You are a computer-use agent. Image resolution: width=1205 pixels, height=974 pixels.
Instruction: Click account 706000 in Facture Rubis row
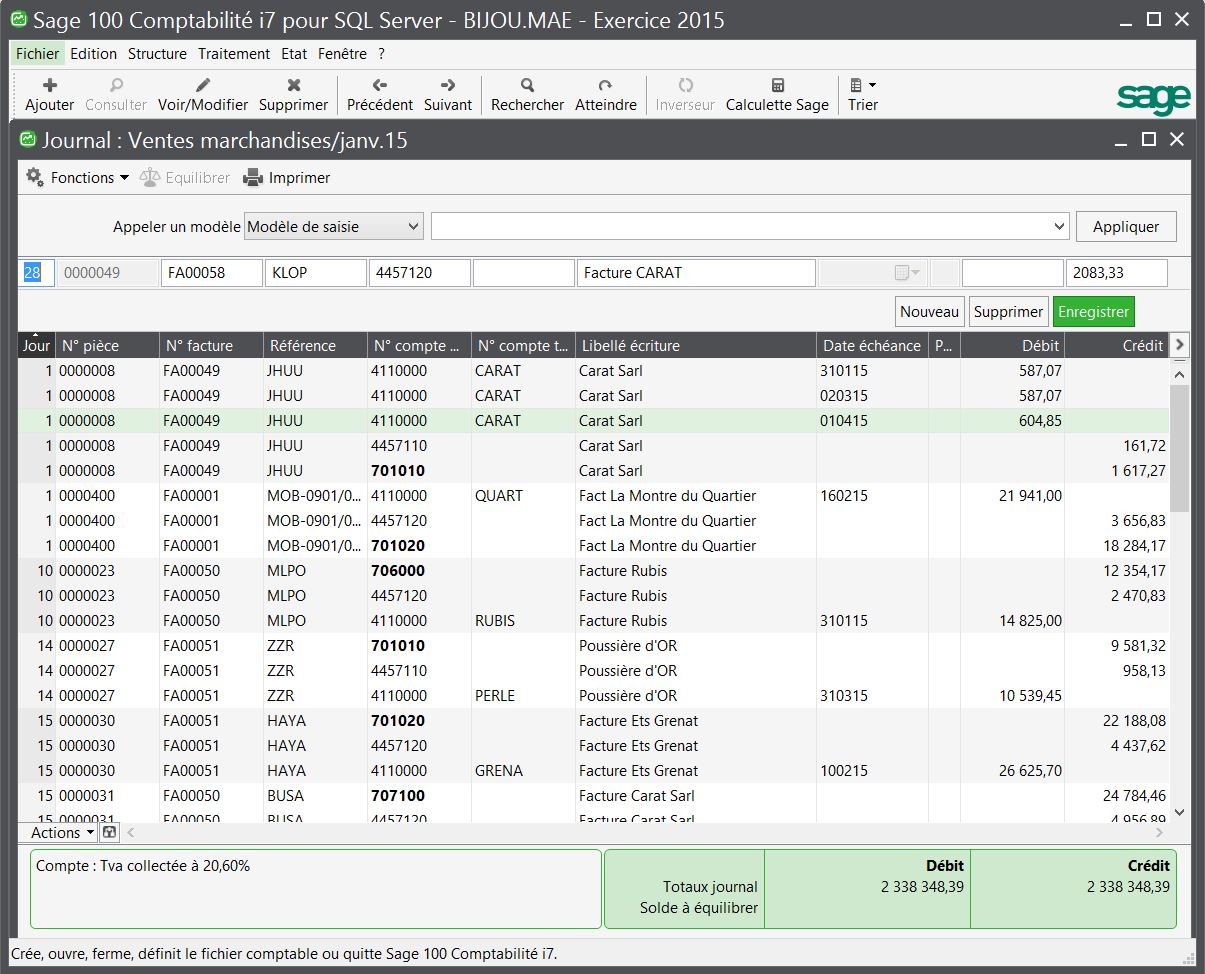pos(398,570)
